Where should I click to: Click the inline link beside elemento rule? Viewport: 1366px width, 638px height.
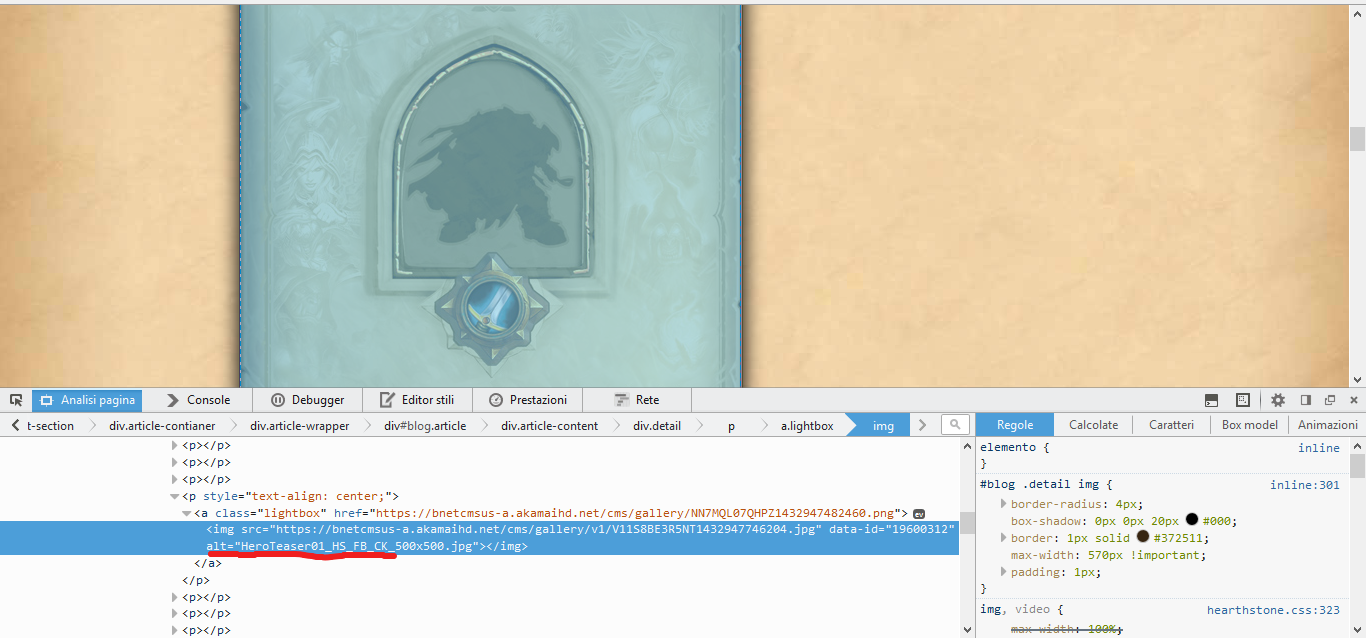pyautogui.click(x=1319, y=448)
